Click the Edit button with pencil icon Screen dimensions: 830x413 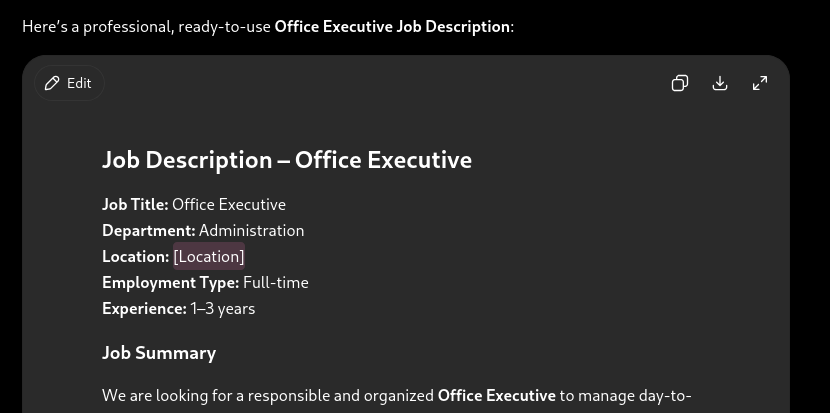[69, 83]
